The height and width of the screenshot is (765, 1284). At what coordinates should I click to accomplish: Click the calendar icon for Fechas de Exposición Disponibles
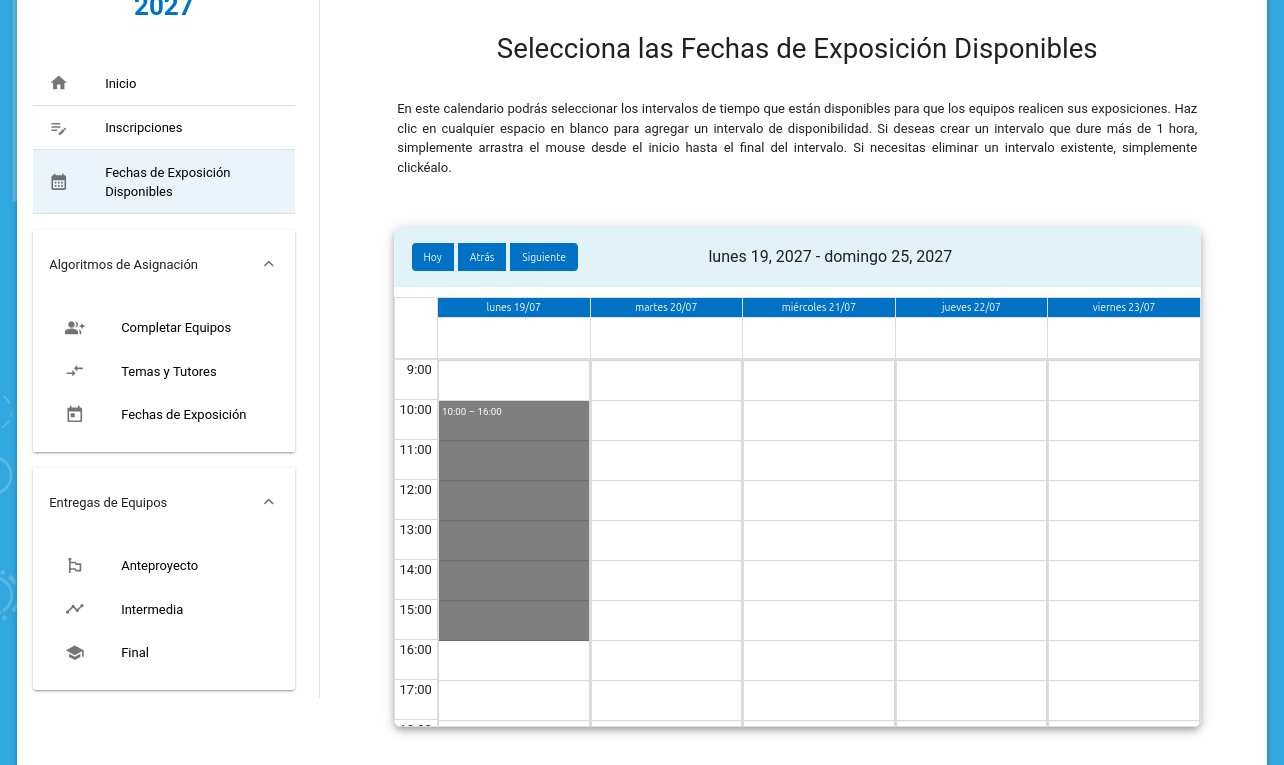click(59, 182)
